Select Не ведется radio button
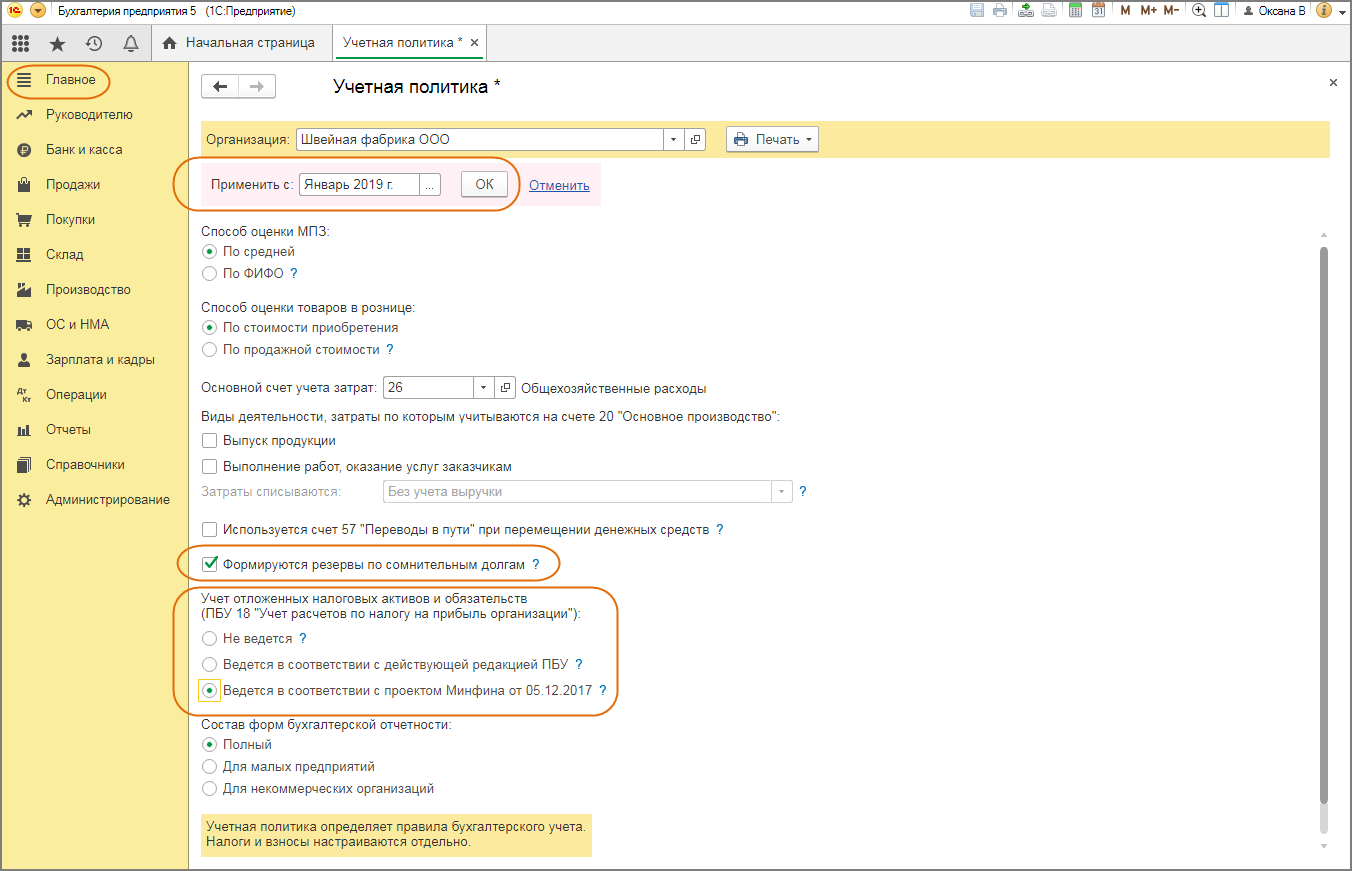The width and height of the screenshot is (1352, 871). [x=209, y=639]
